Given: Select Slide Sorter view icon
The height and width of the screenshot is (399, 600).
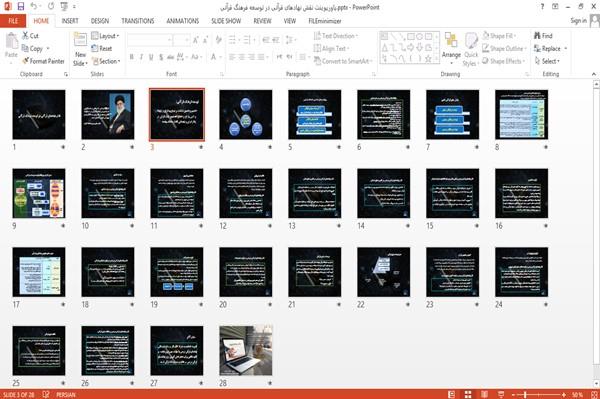Looking at the screenshot, I should [468, 394].
